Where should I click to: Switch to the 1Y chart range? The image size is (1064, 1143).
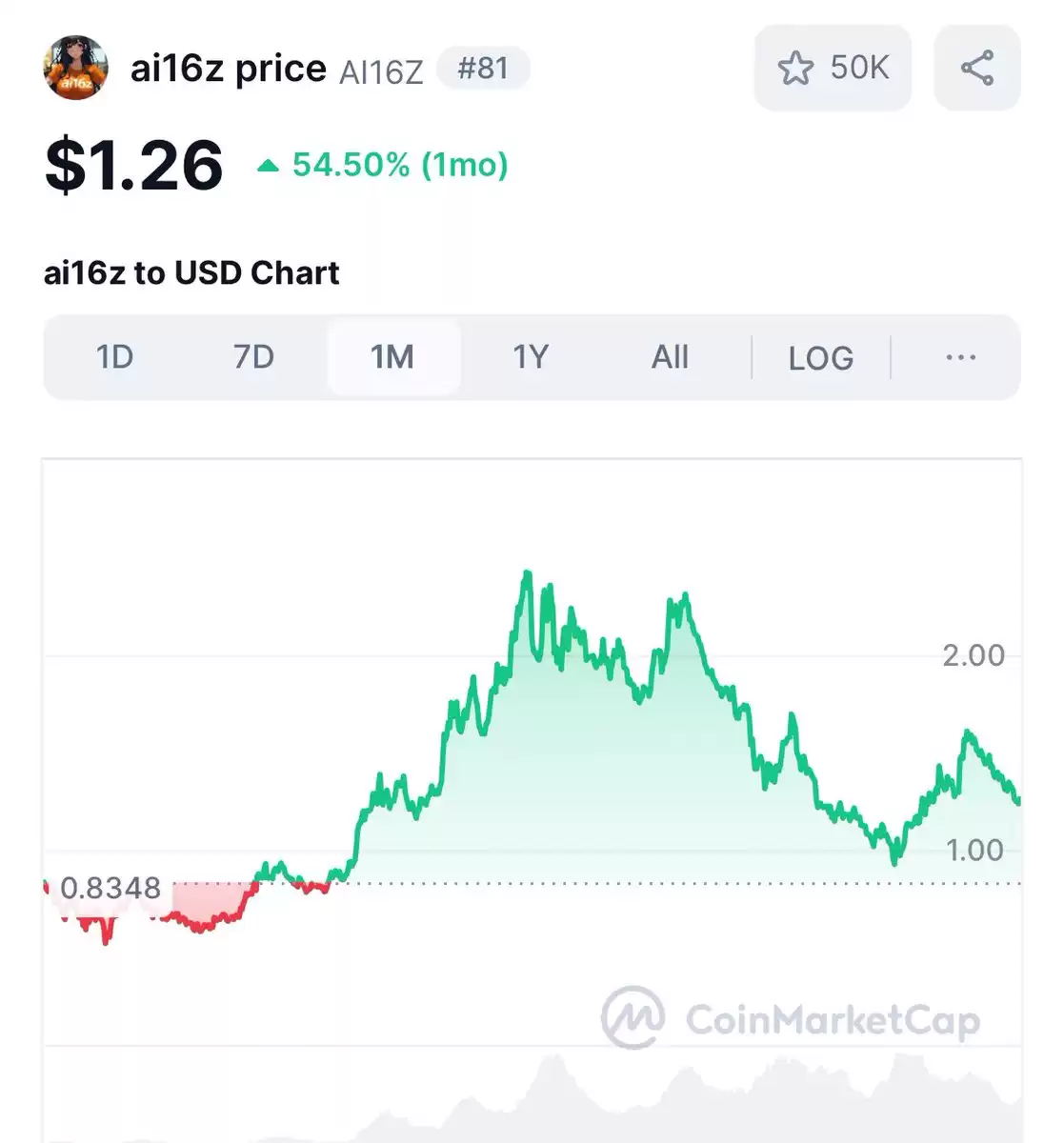click(531, 357)
